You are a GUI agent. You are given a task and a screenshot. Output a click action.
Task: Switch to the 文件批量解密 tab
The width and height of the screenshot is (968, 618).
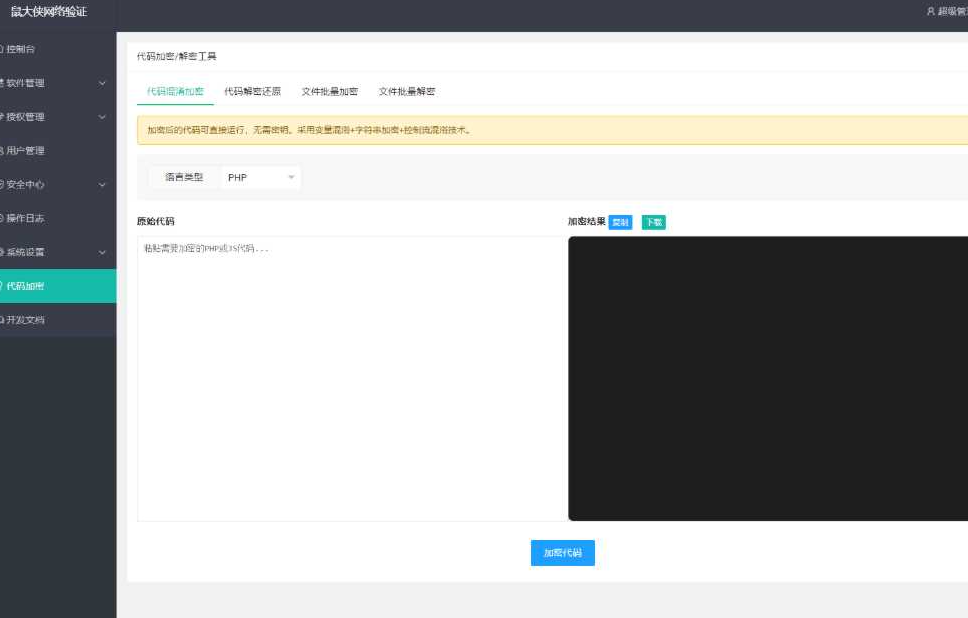[x=407, y=91]
